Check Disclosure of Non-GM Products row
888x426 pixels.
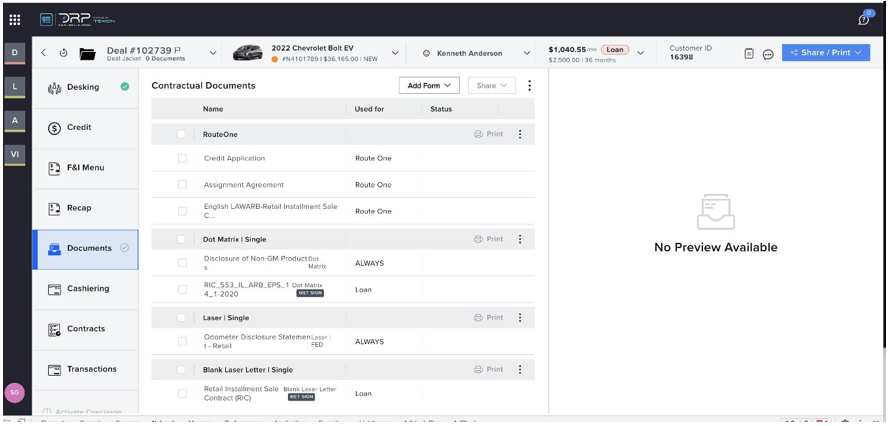point(182,263)
